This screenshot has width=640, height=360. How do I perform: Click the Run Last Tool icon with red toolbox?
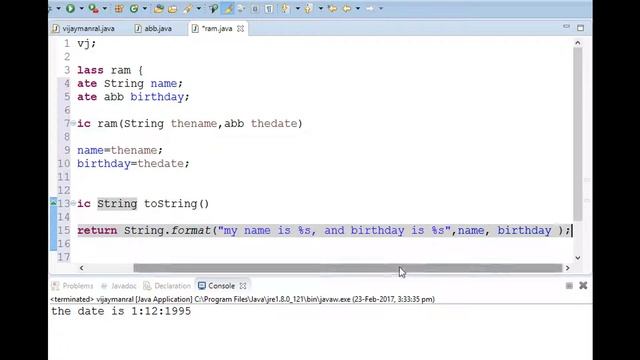point(93,8)
